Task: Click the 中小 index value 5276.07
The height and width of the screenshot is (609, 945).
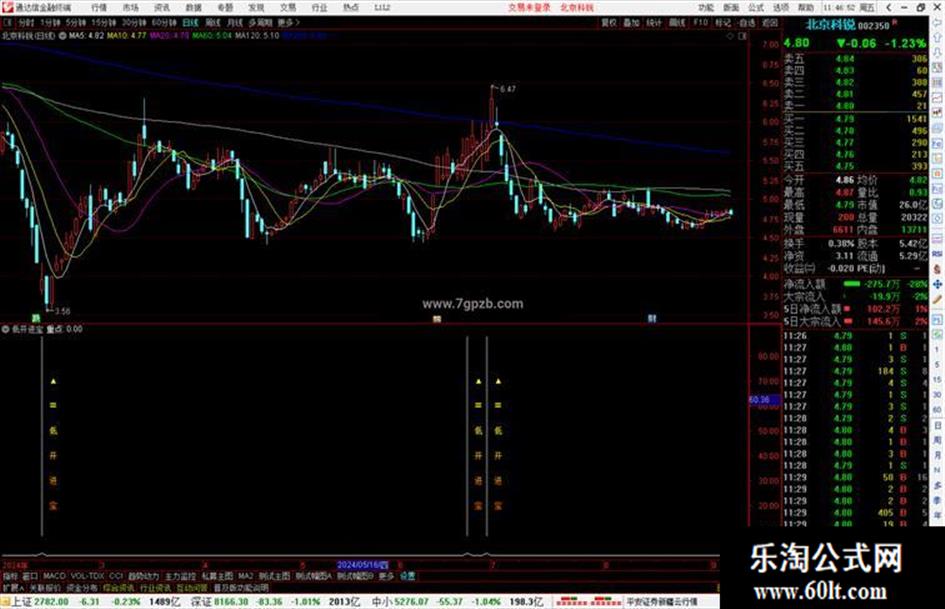Action: click(410, 602)
